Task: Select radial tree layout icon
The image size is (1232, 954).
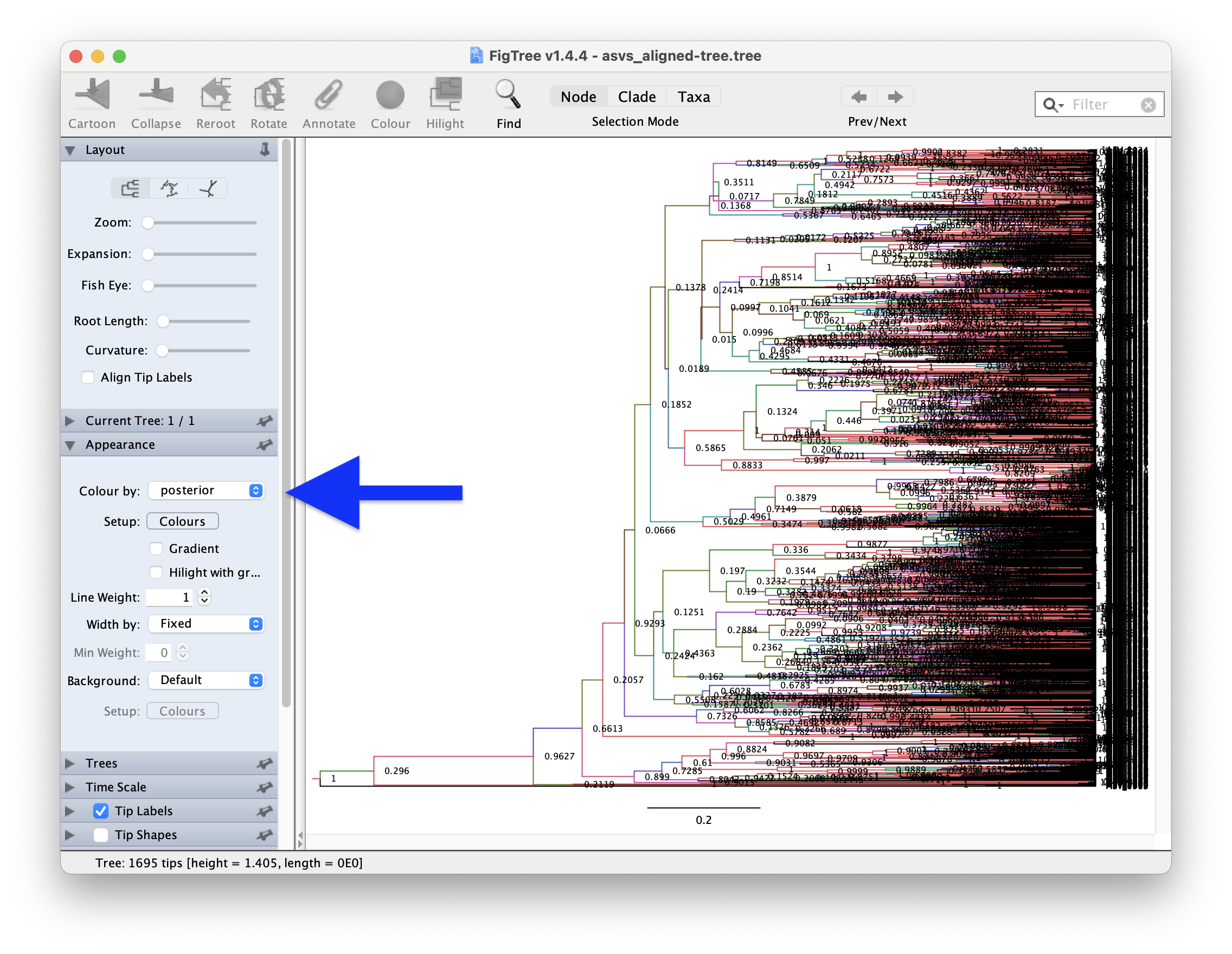Action: tap(208, 188)
